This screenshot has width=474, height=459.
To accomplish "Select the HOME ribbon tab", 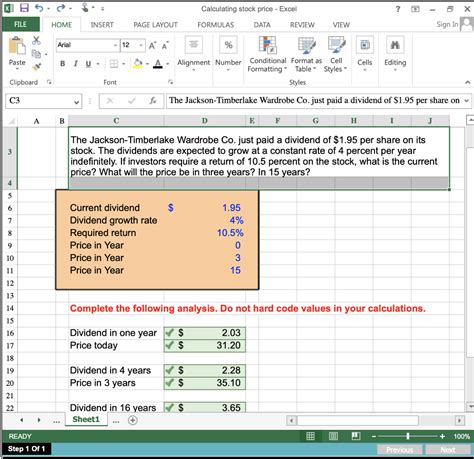I will point(62,25).
